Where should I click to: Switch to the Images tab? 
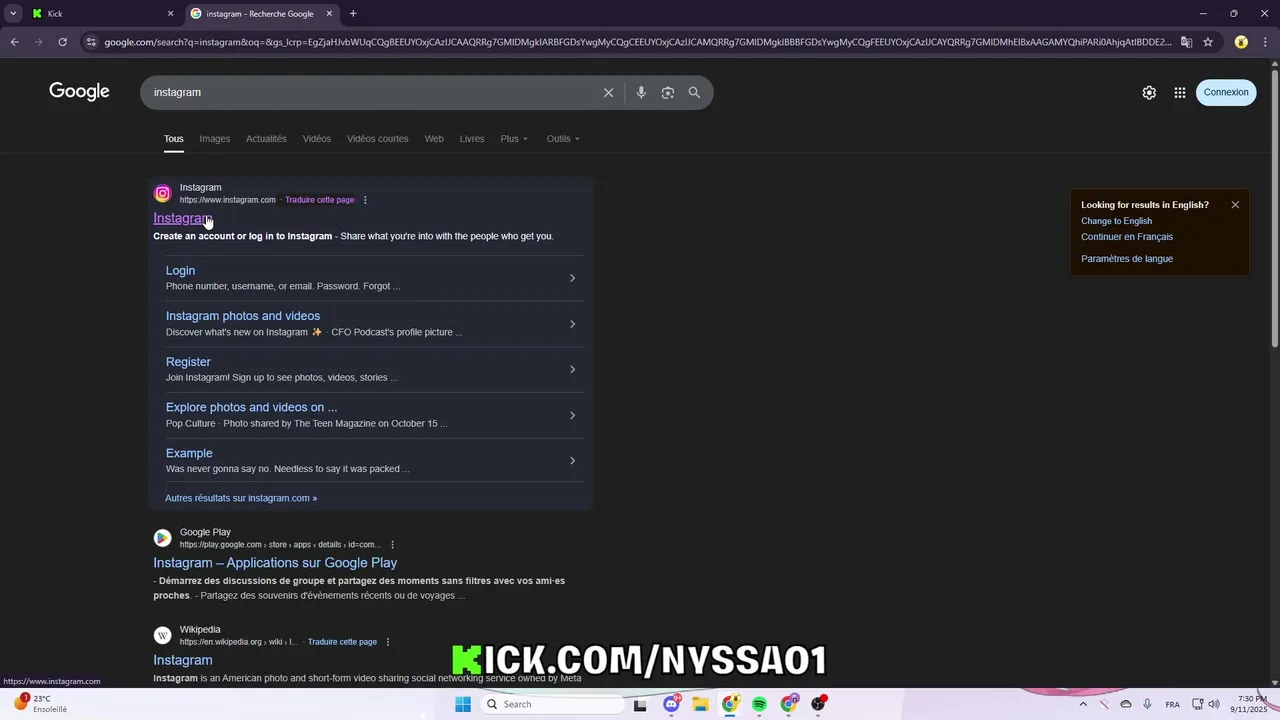point(214,139)
